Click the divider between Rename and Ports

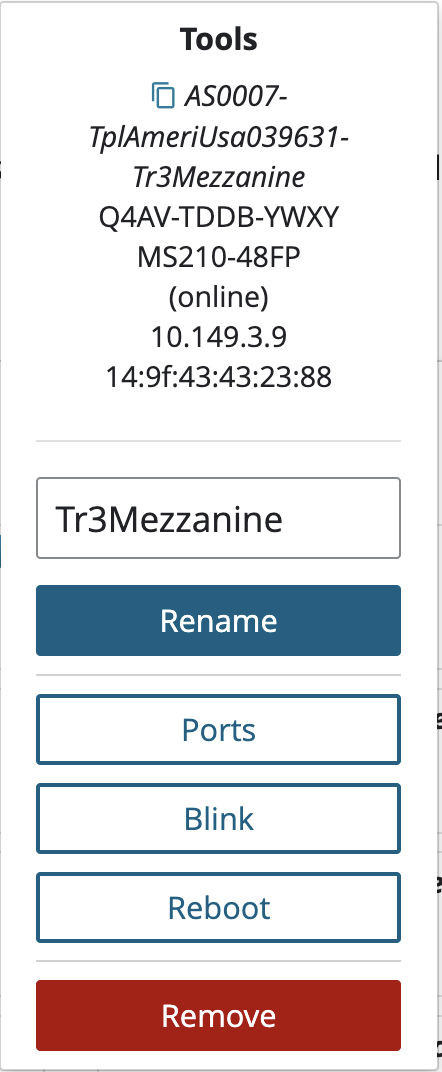(x=219, y=675)
